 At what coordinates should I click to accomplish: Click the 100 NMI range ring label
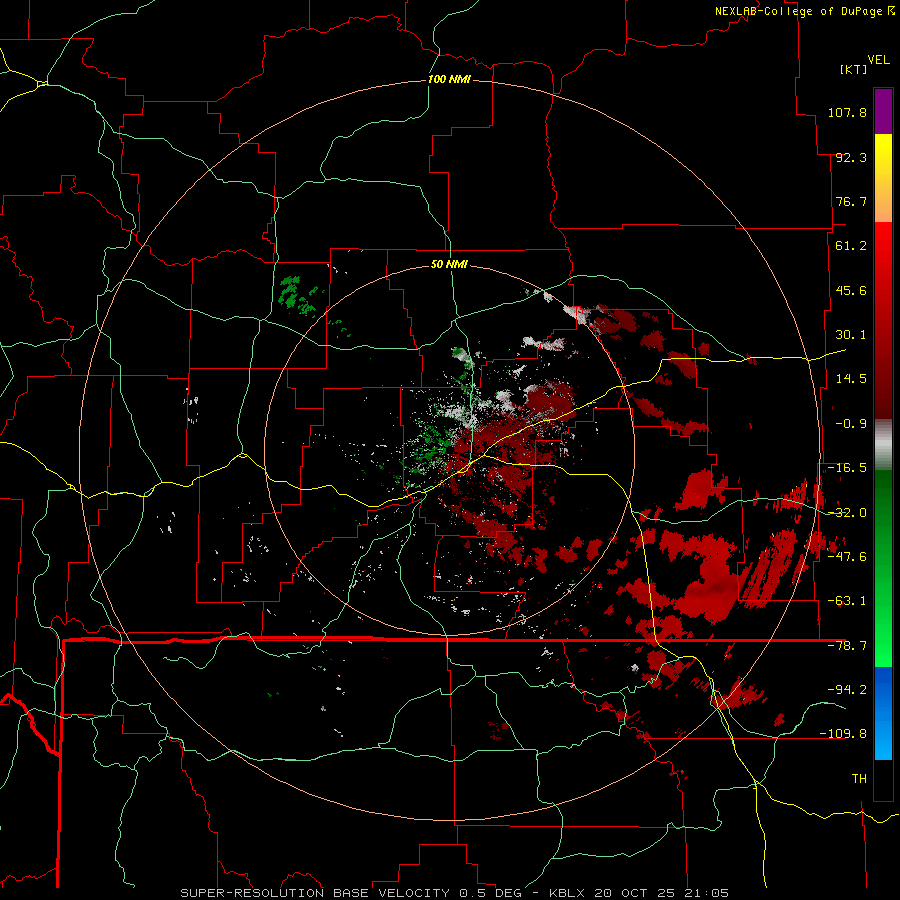(x=449, y=79)
